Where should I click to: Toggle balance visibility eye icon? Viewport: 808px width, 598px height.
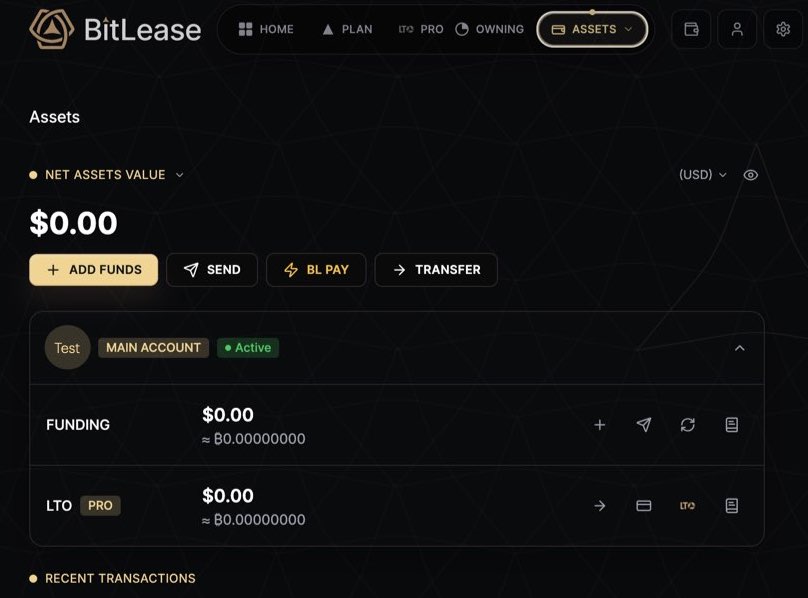click(x=751, y=175)
